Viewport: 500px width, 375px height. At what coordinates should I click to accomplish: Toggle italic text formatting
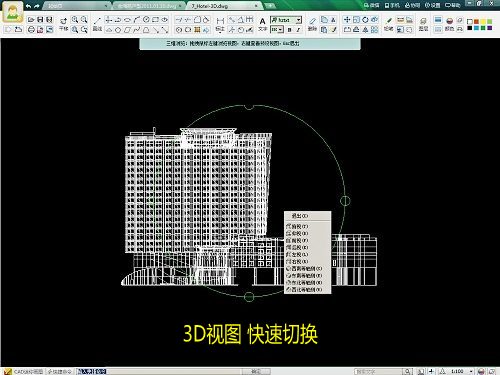pyautogui.click(x=298, y=30)
